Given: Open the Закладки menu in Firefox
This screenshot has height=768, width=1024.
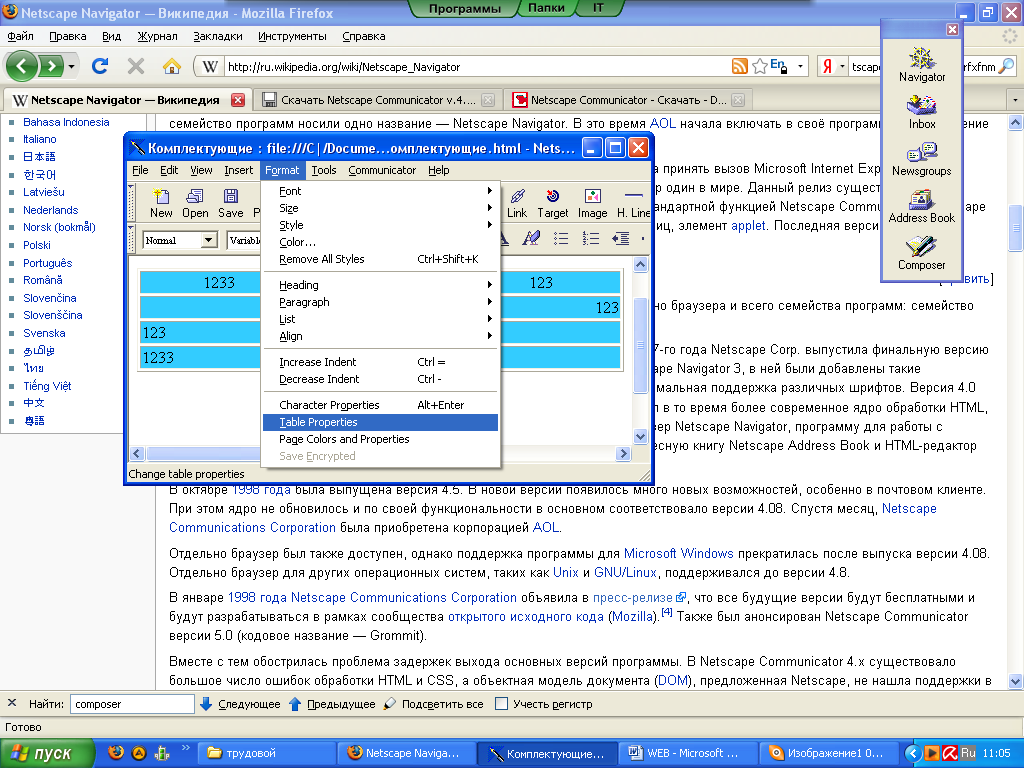Looking at the screenshot, I should [x=217, y=37].
